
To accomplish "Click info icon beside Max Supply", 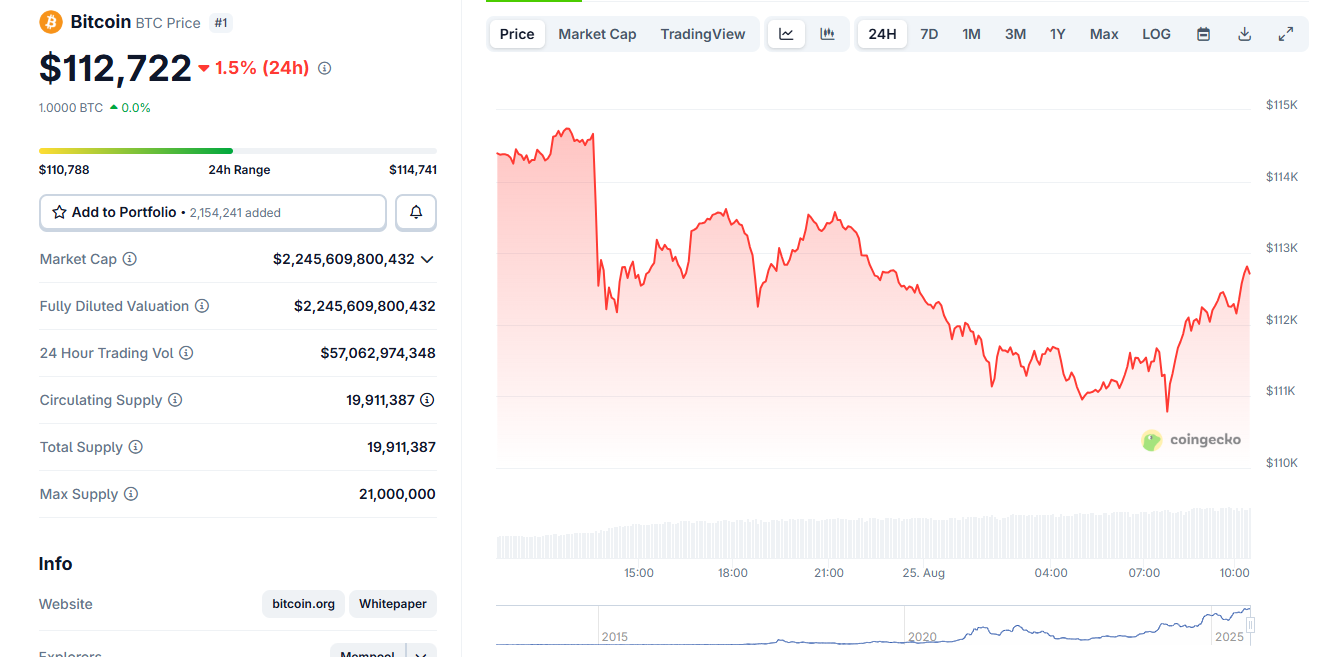I will click(131, 494).
